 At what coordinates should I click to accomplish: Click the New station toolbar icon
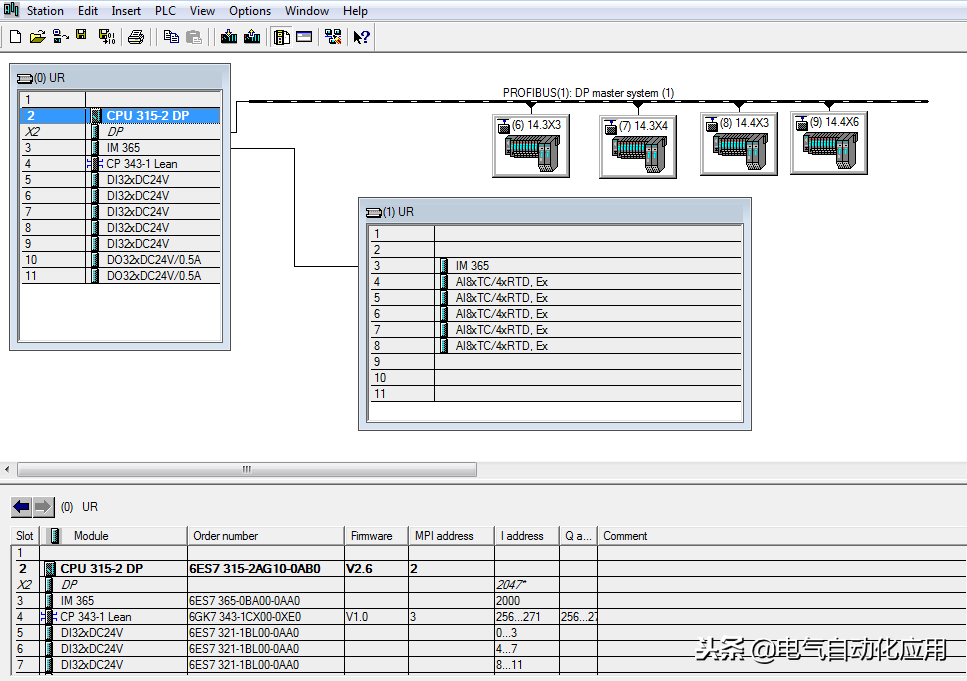(15, 37)
